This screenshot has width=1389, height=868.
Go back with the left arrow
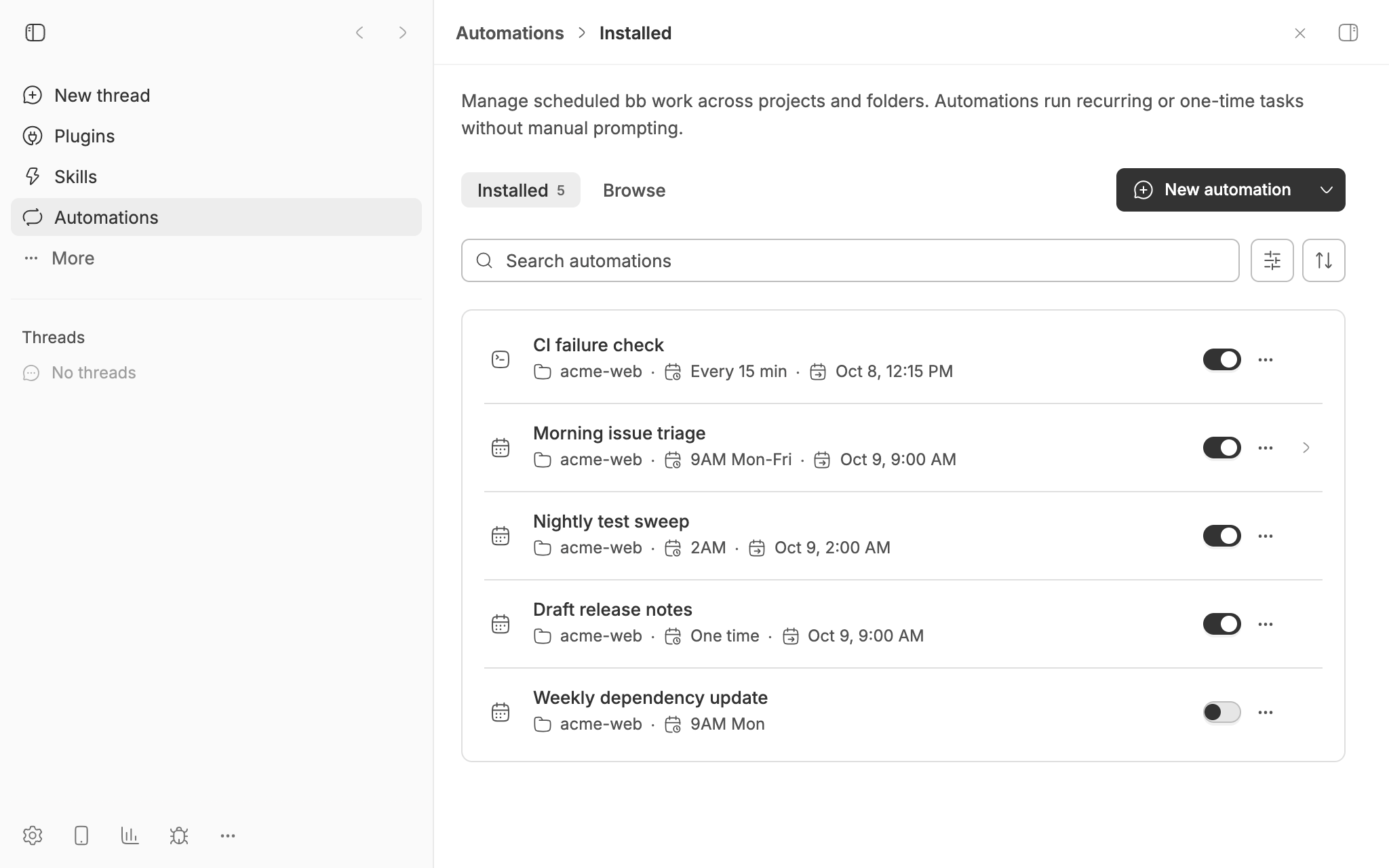point(359,33)
